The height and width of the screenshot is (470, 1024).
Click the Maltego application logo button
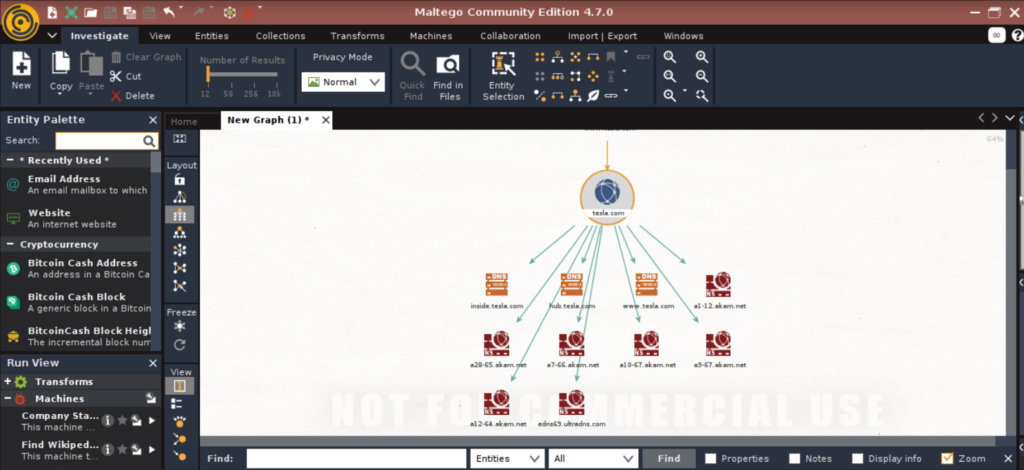coord(20,21)
